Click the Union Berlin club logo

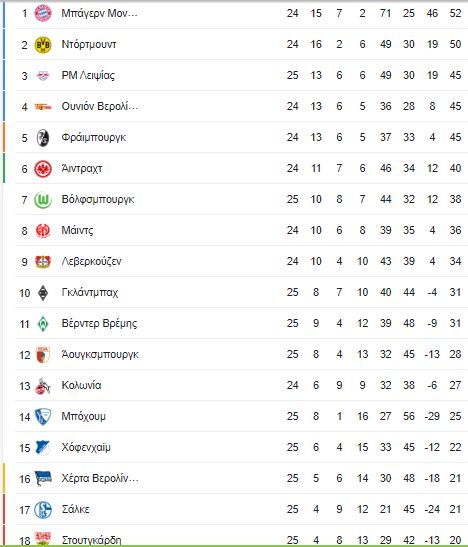tap(43, 107)
